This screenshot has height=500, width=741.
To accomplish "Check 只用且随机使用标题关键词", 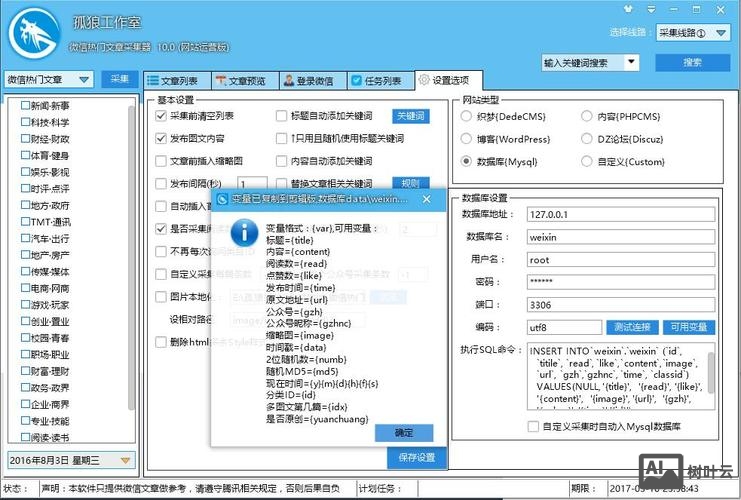I will 282,138.
